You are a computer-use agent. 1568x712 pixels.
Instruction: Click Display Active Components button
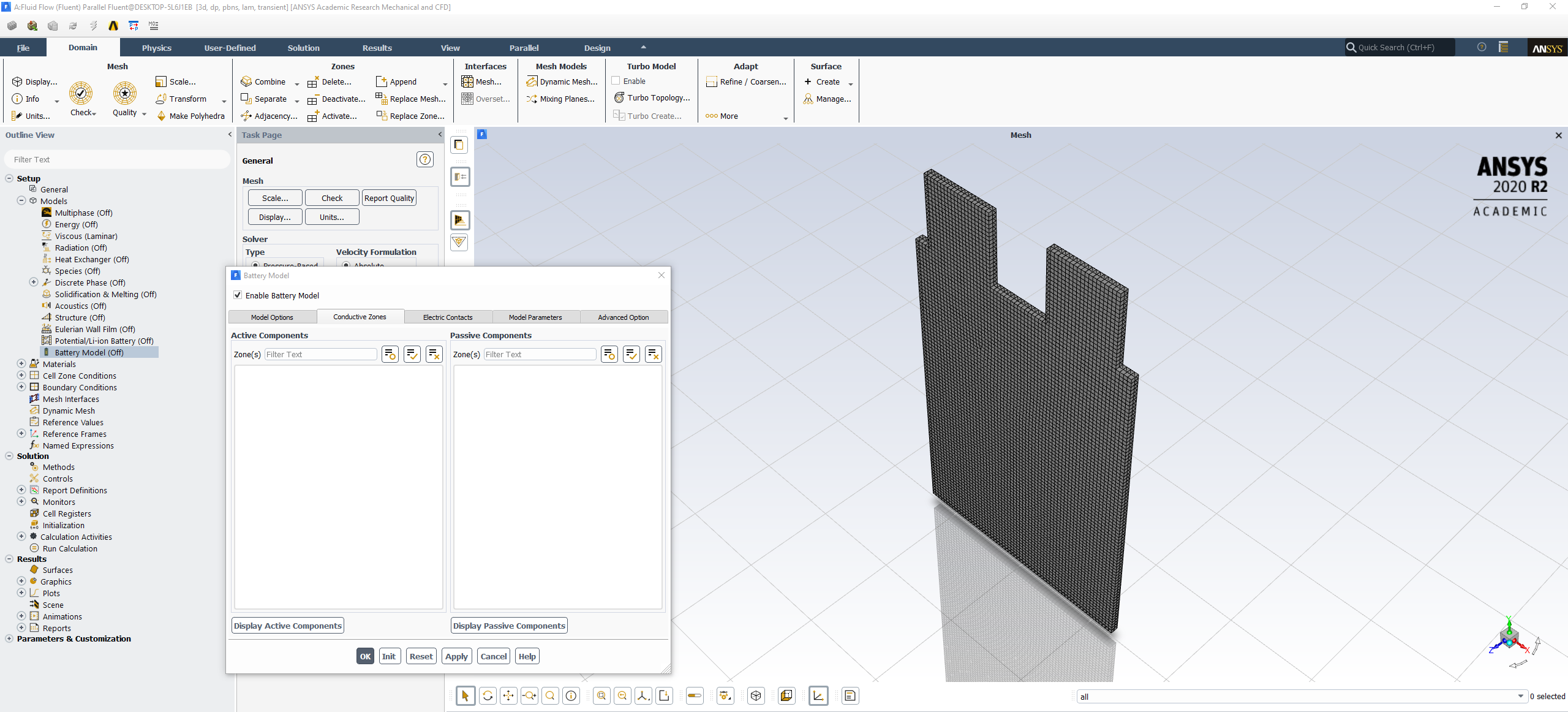[x=288, y=626]
